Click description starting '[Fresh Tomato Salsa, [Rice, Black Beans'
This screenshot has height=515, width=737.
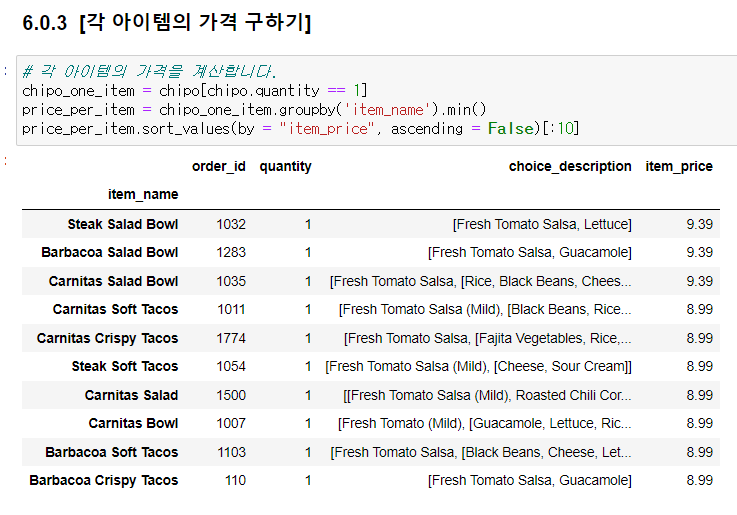(x=480, y=281)
